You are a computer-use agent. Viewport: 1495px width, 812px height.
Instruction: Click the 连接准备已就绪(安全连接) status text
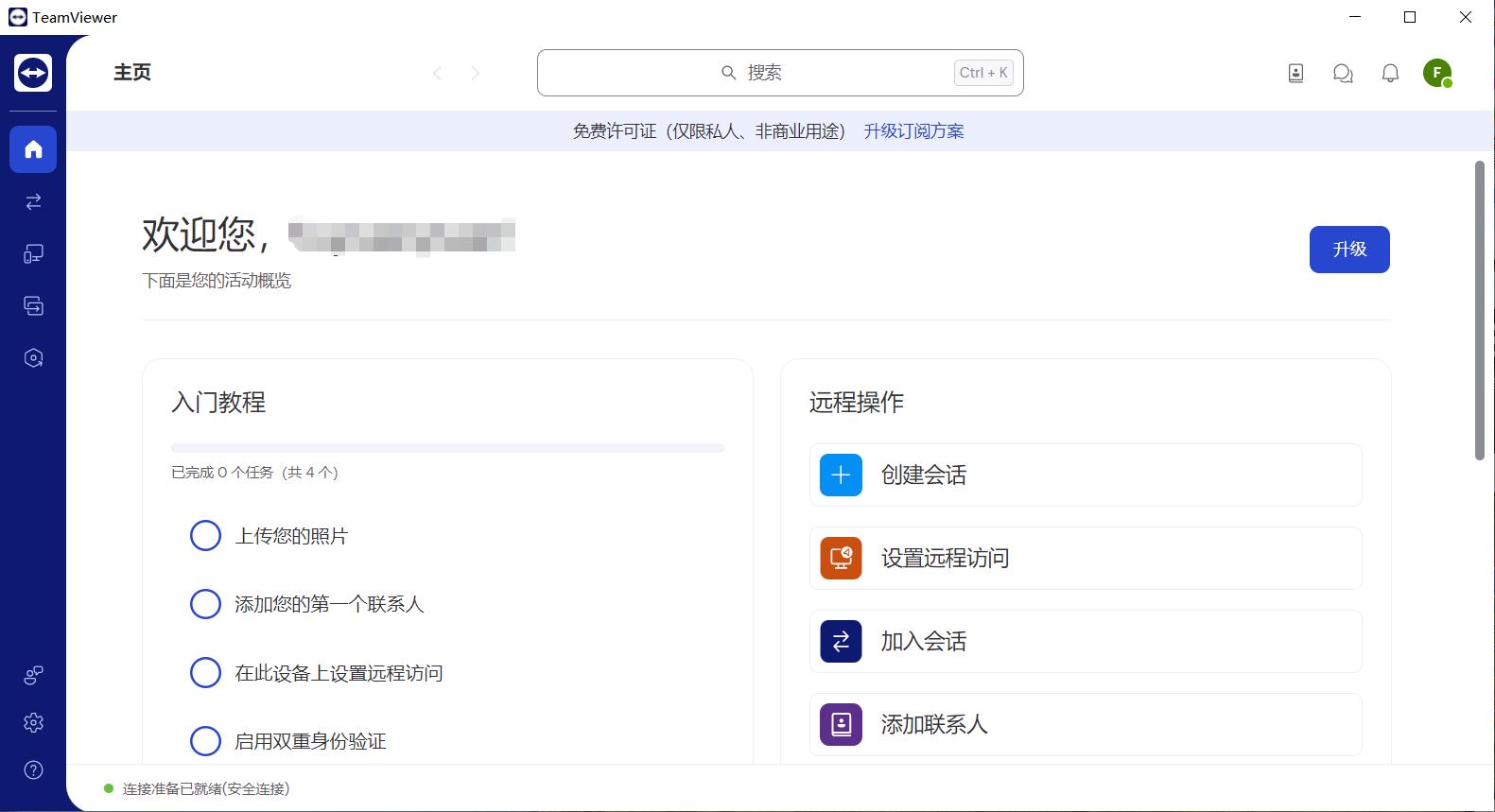click(206, 788)
